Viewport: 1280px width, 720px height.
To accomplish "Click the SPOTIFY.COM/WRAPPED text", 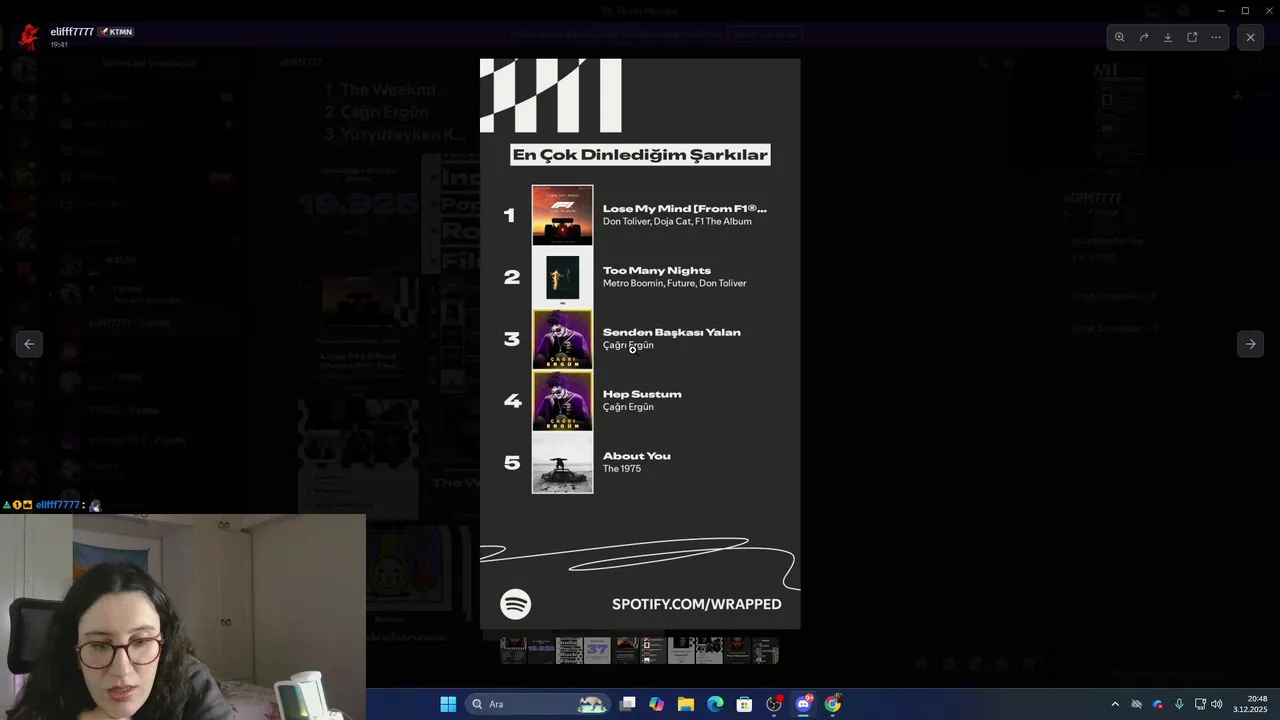I will [697, 604].
